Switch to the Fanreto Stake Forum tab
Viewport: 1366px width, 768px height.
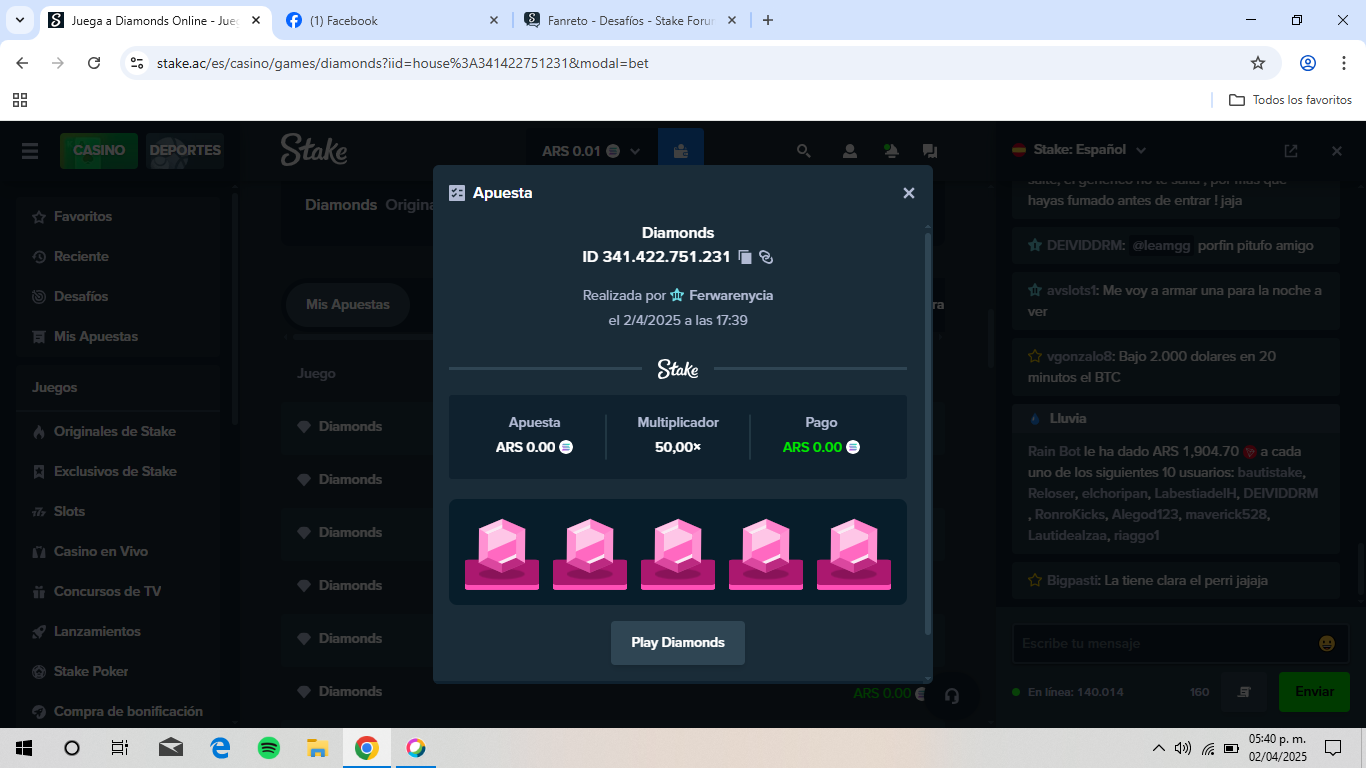pyautogui.click(x=632, y=20)
